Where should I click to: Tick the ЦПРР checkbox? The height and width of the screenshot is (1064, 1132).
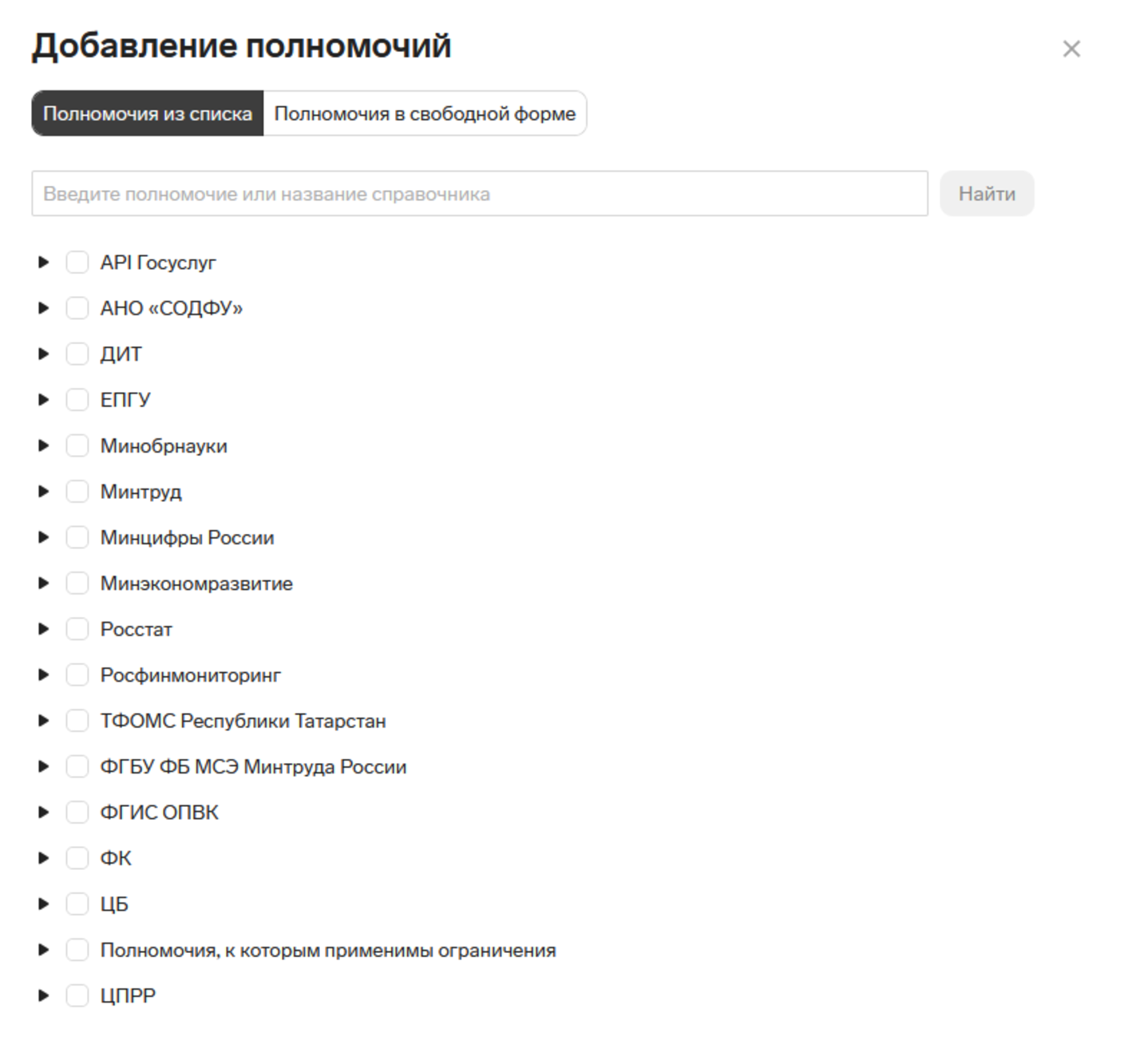[77, 995]
